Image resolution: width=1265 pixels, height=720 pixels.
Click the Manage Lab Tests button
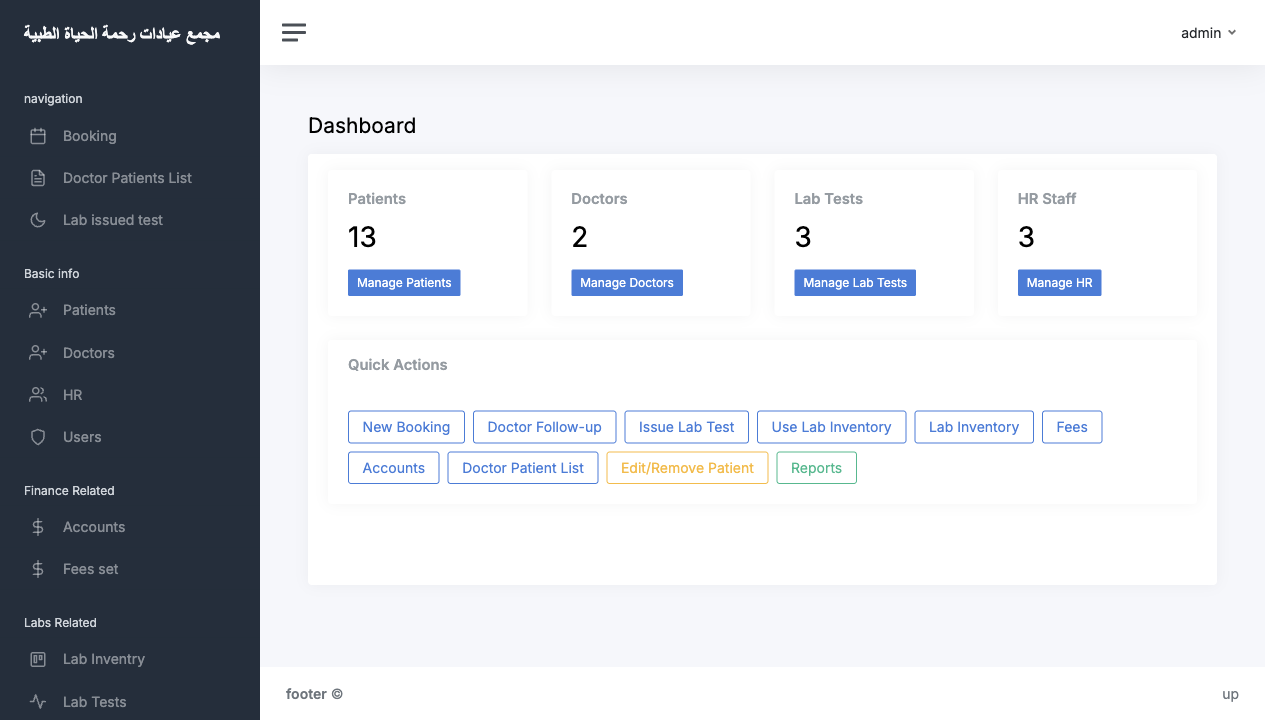855,283
